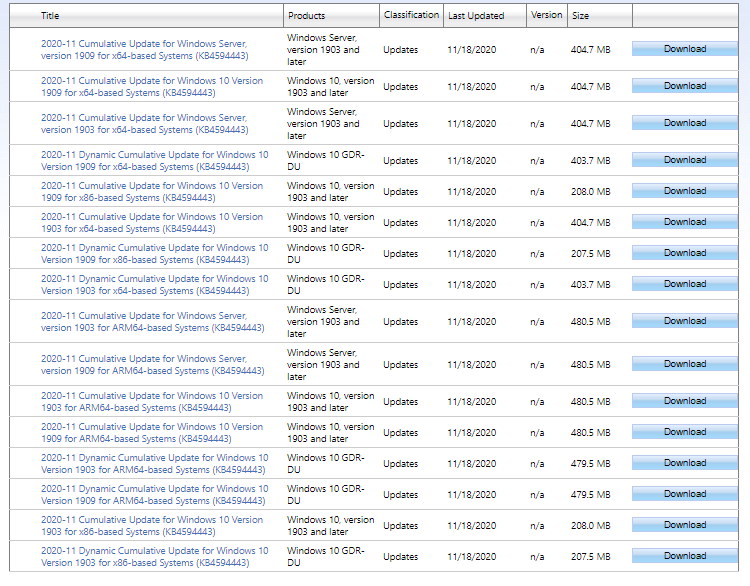
Task: Download Dynamic Windows 10 1903 ARM64 update
Action: tap(685, 463)
